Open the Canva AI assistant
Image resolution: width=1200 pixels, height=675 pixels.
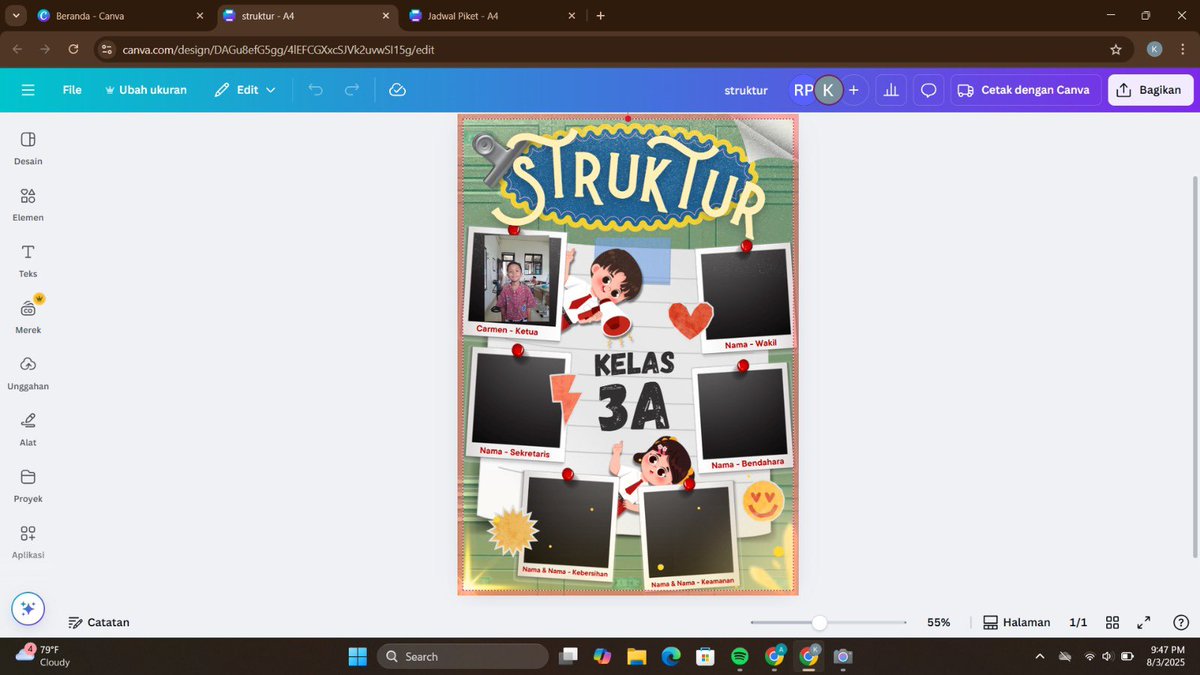[x=27, y=607]
